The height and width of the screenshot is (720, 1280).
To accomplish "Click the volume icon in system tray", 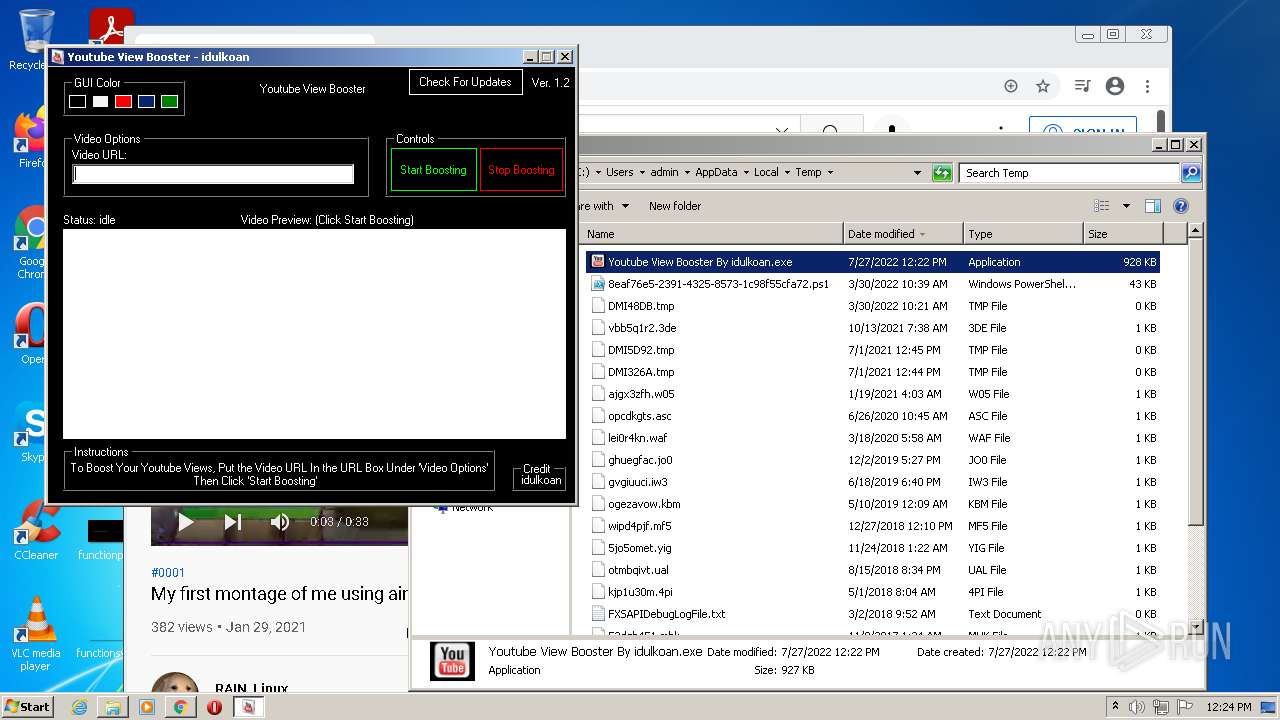I will click(1136, 707).
